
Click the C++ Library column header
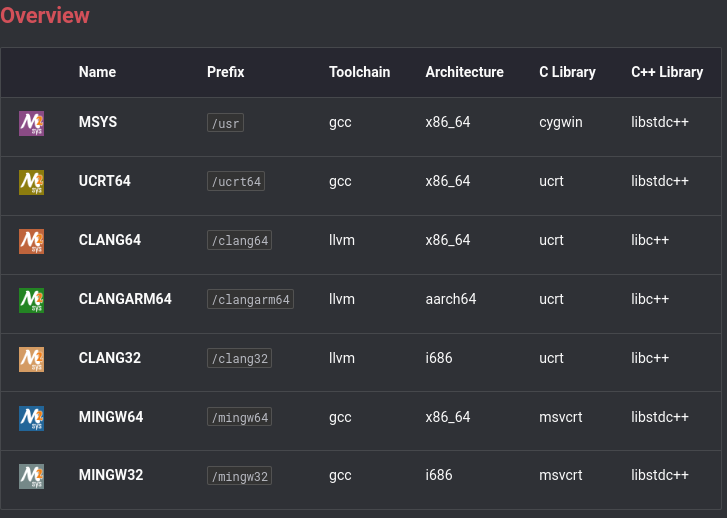click(667, 72)
